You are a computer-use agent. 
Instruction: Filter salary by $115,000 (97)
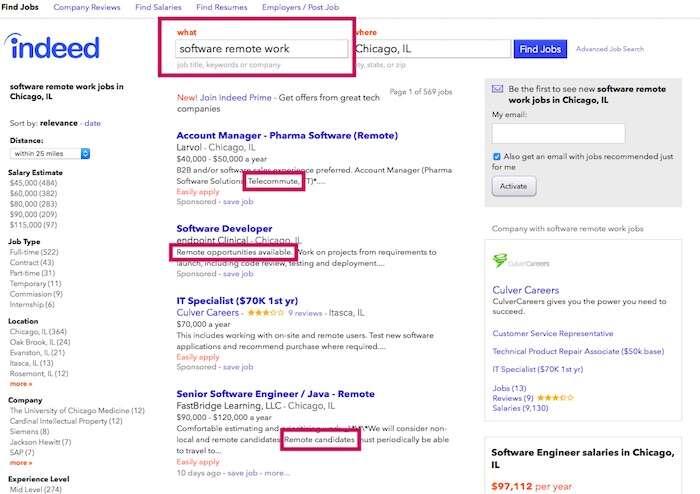[x=33, y=225]
